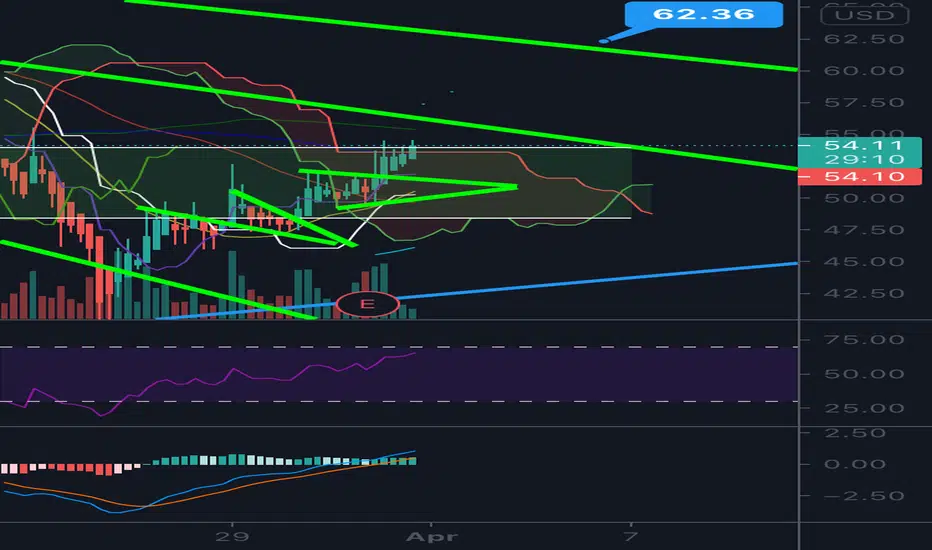Click the earnings E marker
Screen dimensions: 932x550
click(x=367, y=304)
